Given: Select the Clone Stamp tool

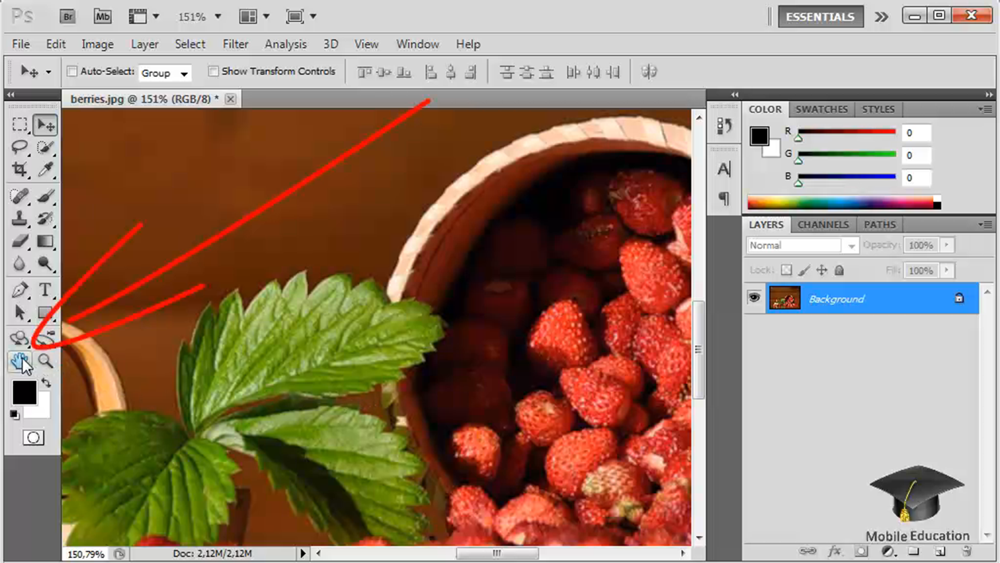Looking at the screenshot, I should pyautogui.click(x=20, y=218).
